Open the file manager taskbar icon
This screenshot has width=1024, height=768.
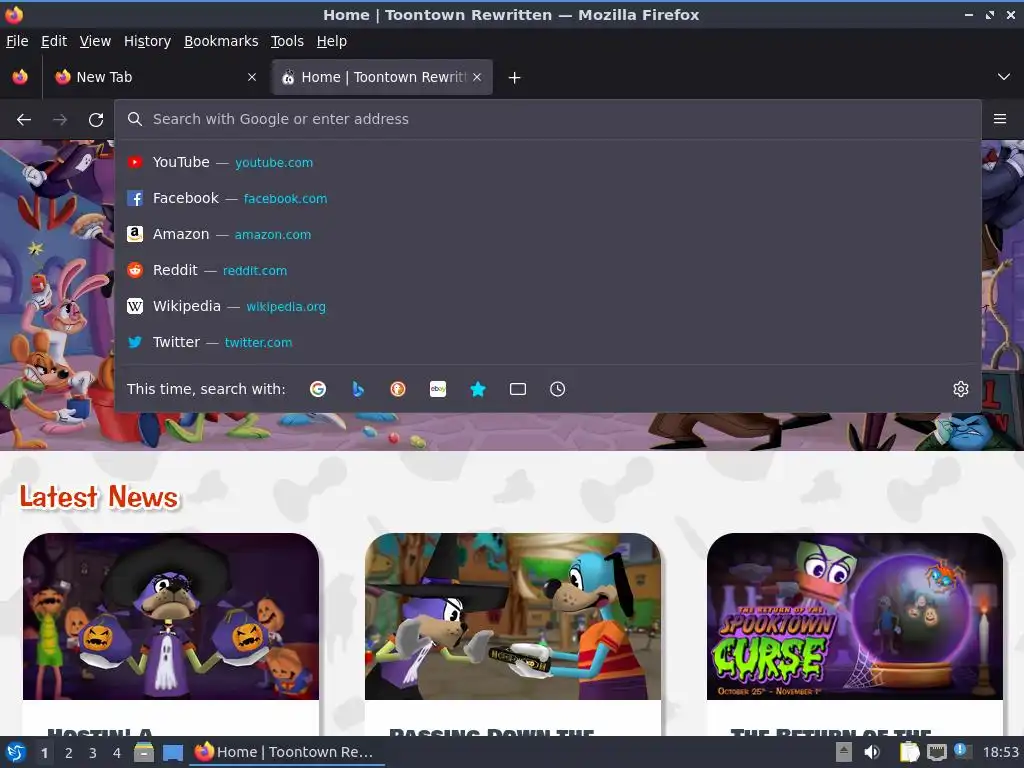pos(144,753)
